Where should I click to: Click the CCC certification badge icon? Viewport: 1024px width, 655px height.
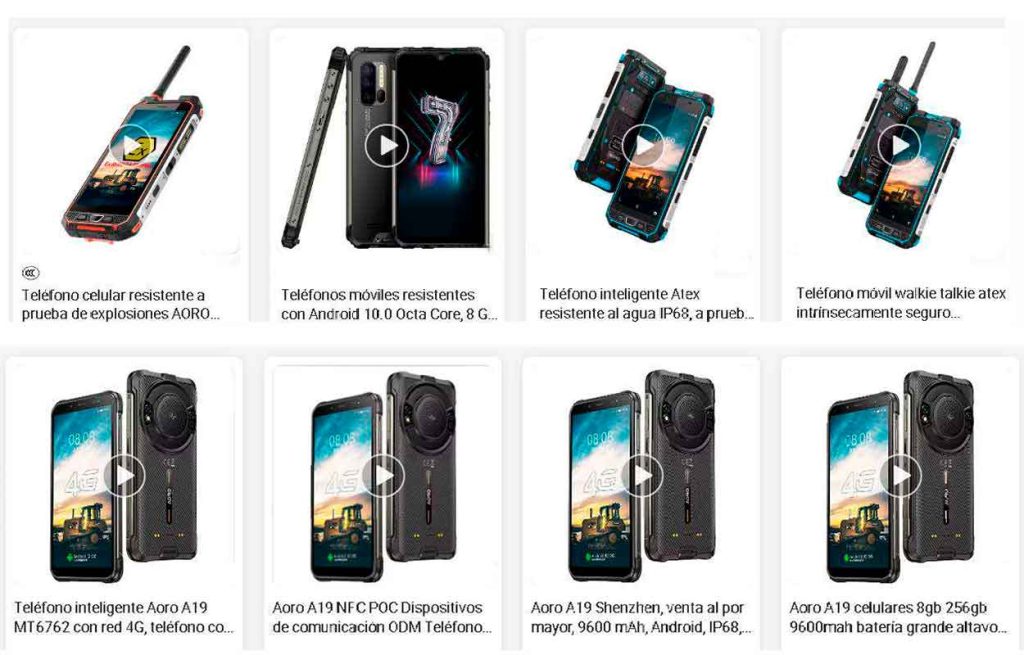coord(31,272)
